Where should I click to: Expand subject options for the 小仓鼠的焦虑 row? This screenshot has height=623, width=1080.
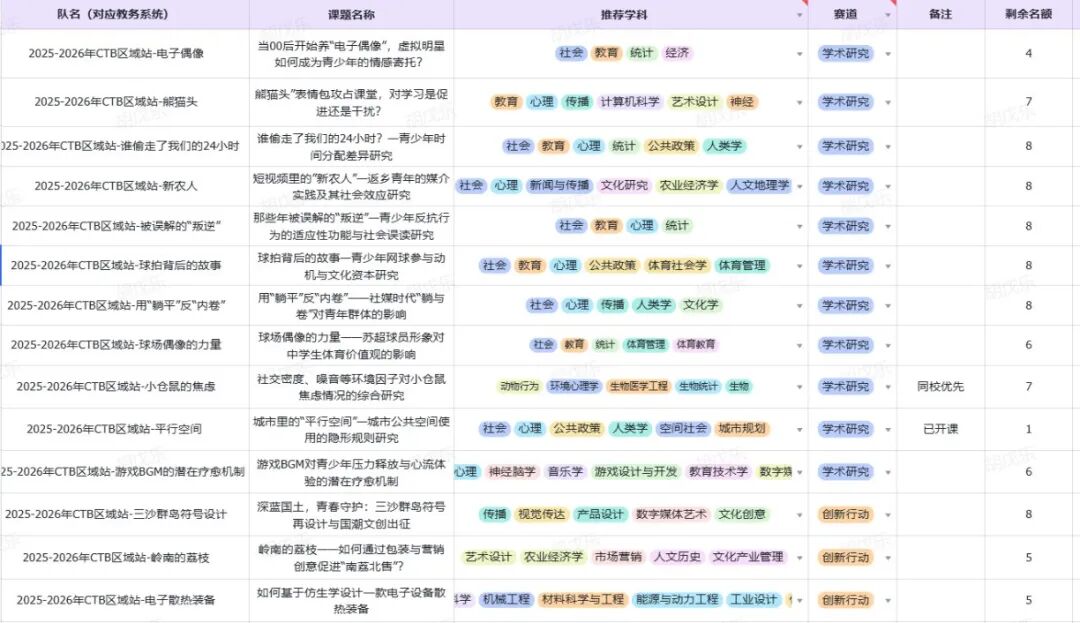[x=798, y=385]
